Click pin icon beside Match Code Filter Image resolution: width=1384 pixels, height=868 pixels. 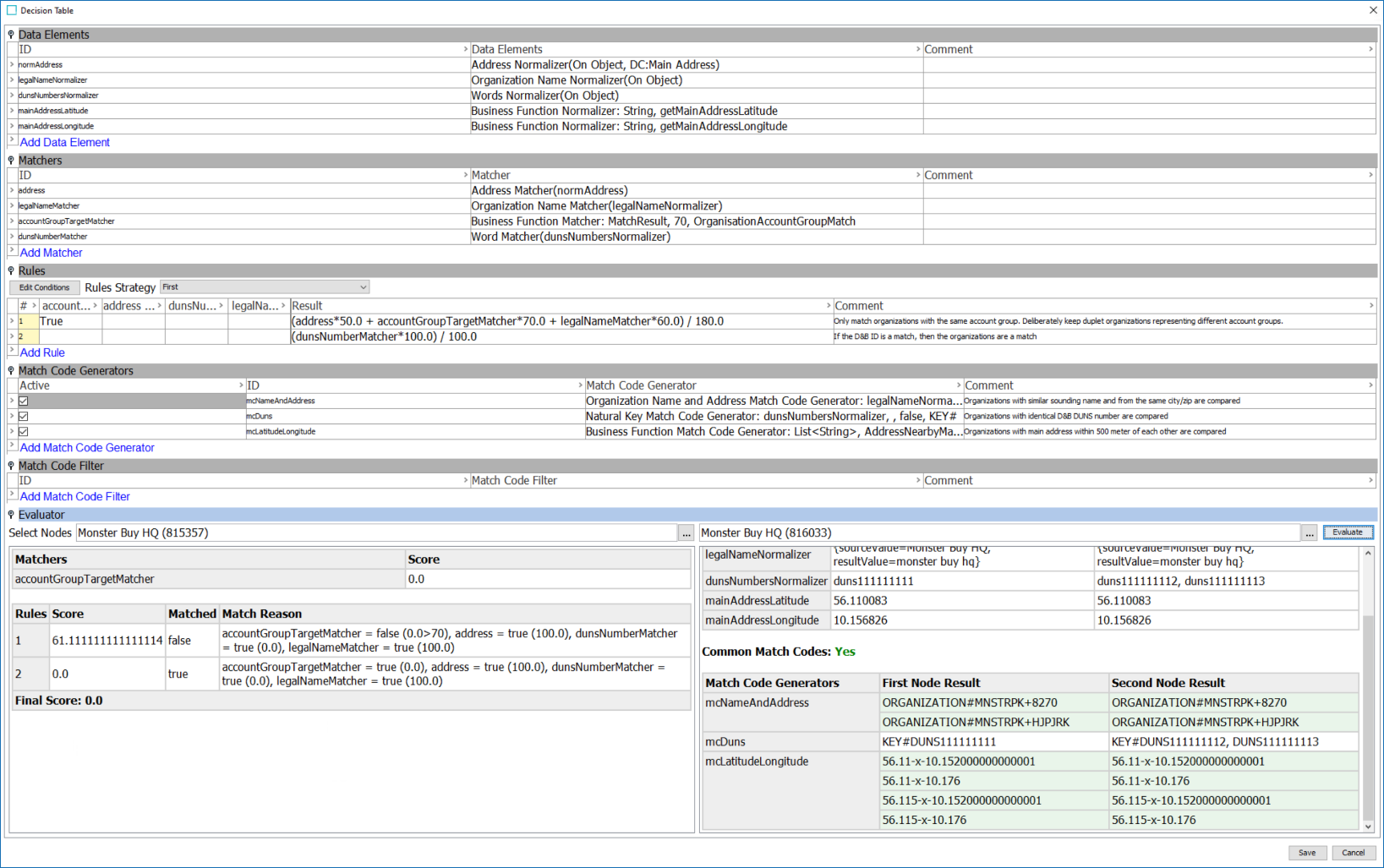tap(11, 466)
